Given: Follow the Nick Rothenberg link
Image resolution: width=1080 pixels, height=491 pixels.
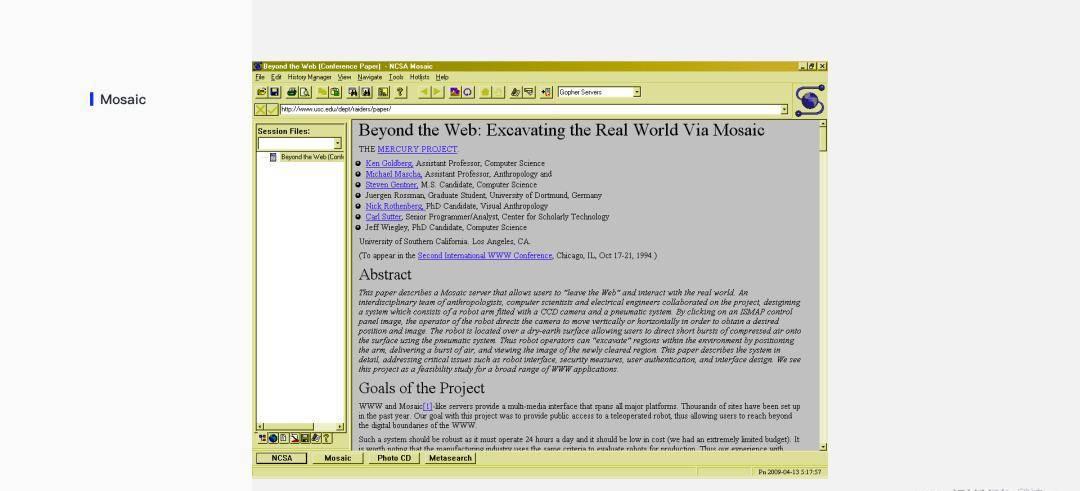Looking at the screenshot, I should tap(395, 206).
